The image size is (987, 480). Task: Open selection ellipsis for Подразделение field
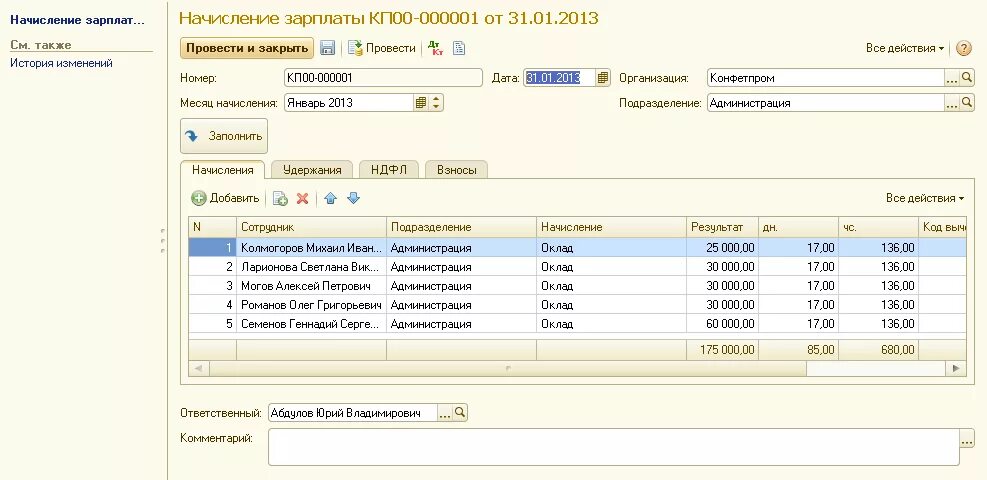[952, 103]
